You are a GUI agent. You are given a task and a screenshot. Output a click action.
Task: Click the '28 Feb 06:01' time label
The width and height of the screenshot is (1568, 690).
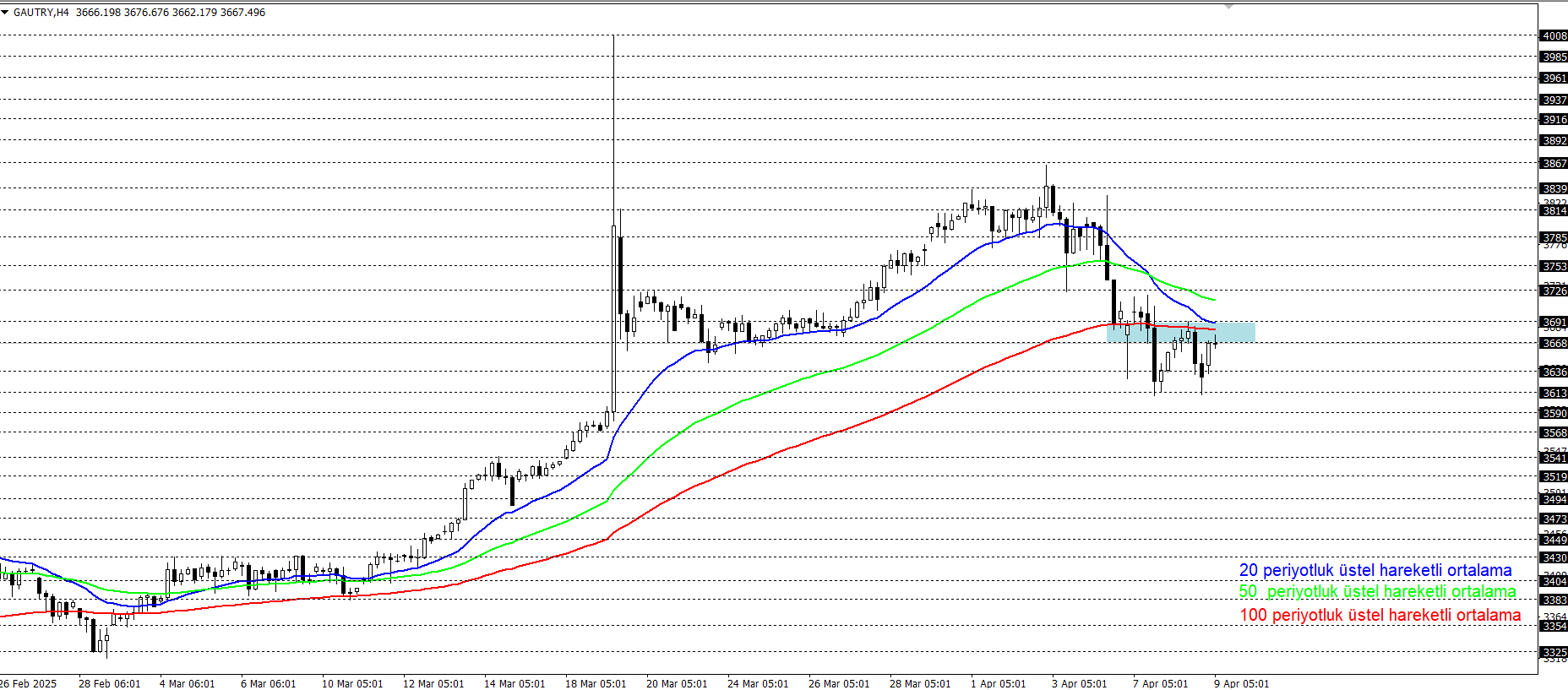[110, 683]
